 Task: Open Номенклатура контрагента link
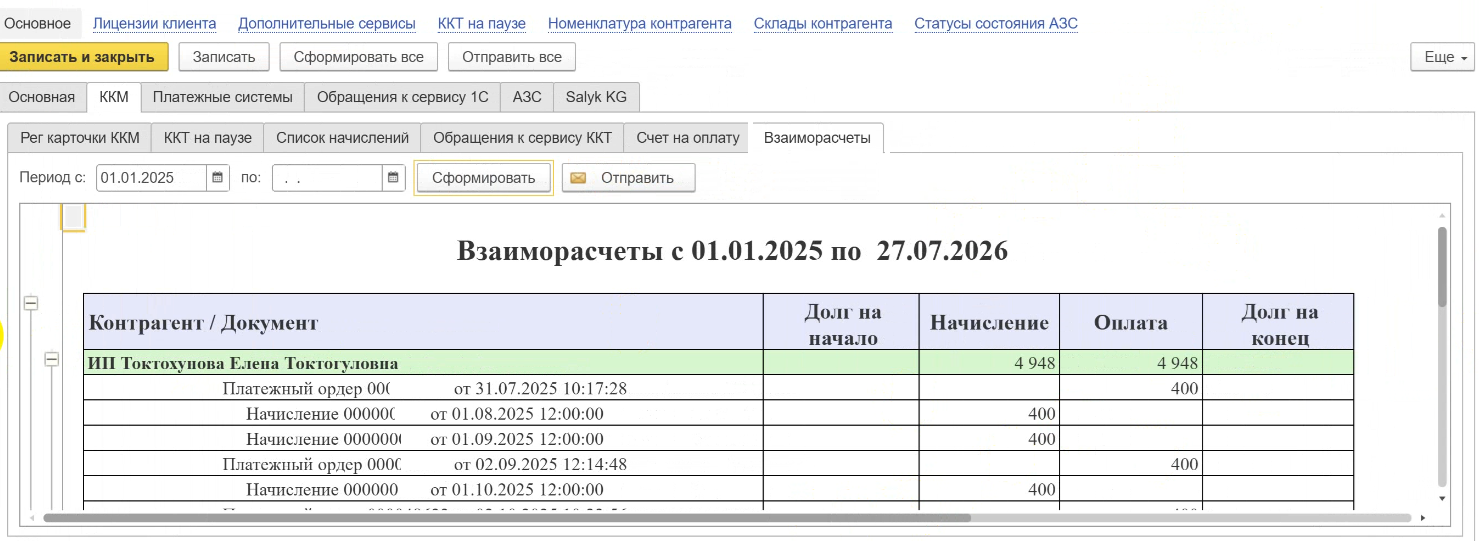tap(640, 23)
